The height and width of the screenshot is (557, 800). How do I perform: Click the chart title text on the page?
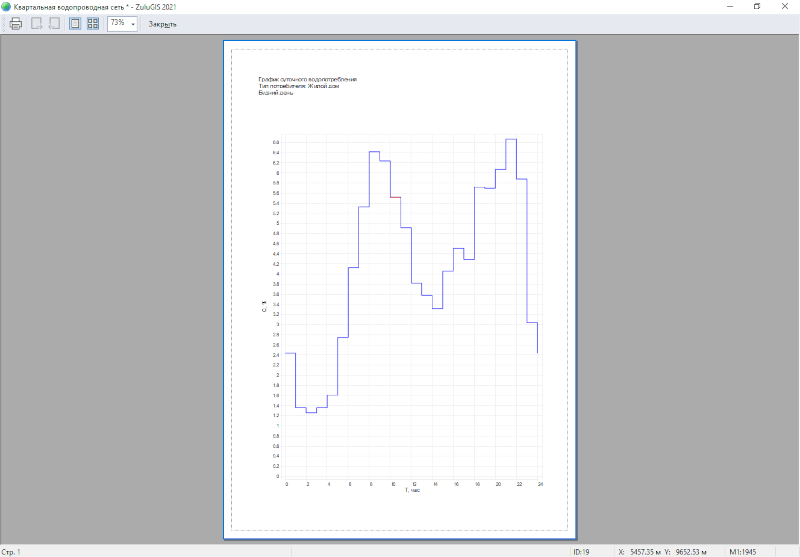[x=307, y=79]
